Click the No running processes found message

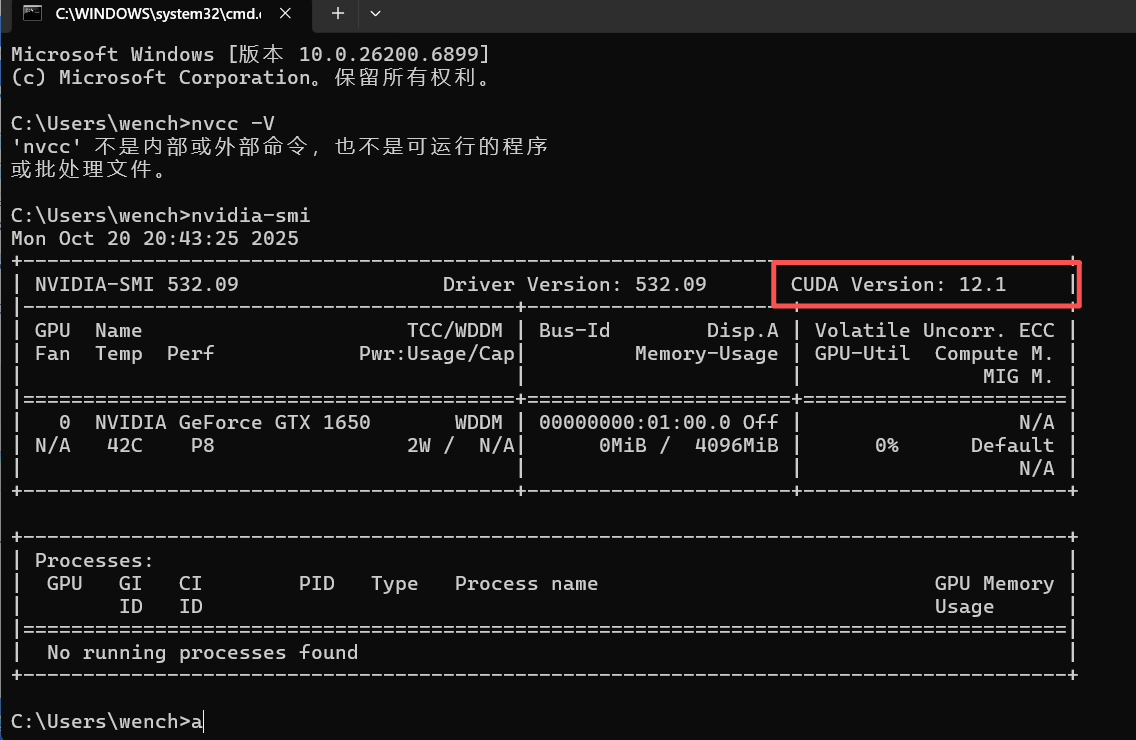coord(202,653)
